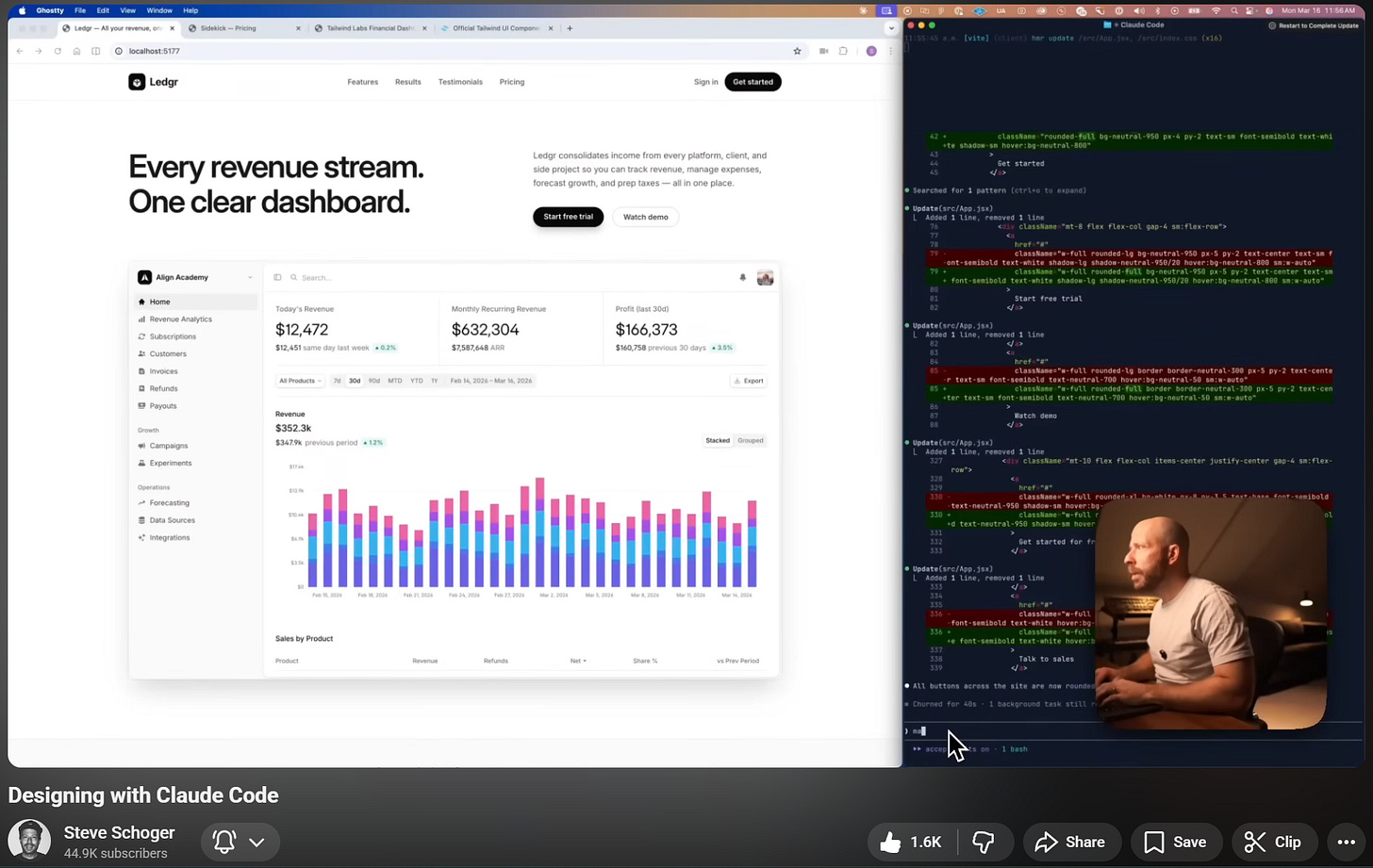
Task: Open the File menu
Action: point(80,10)
